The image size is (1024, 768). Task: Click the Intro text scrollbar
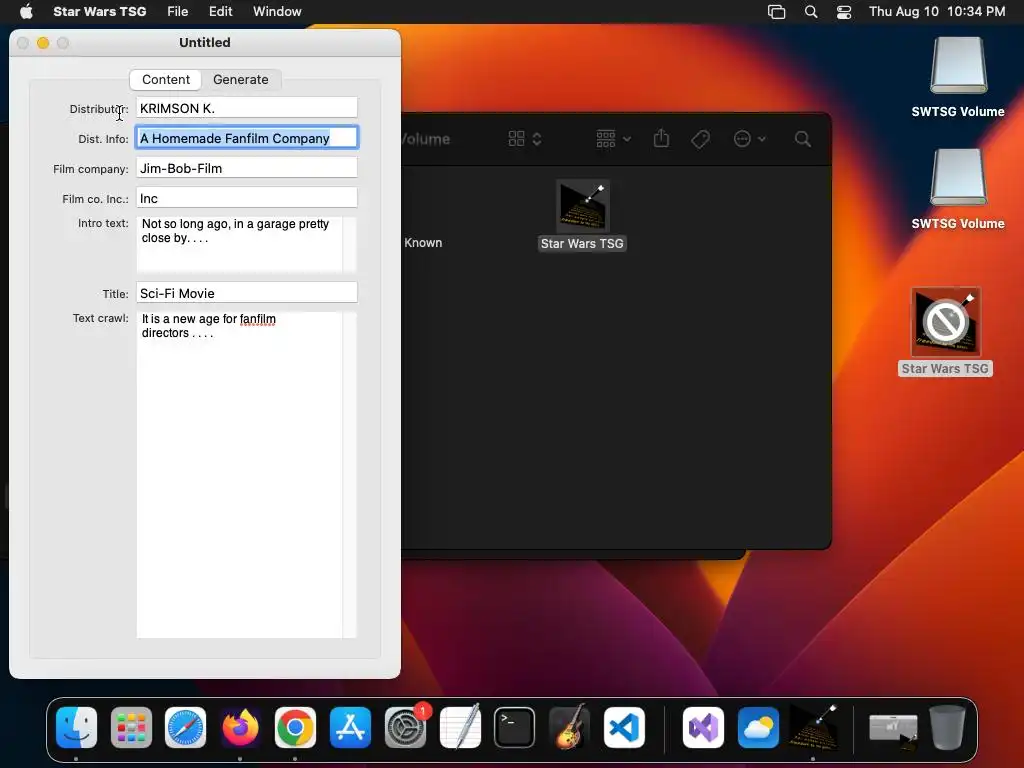(x=349, y=244)
